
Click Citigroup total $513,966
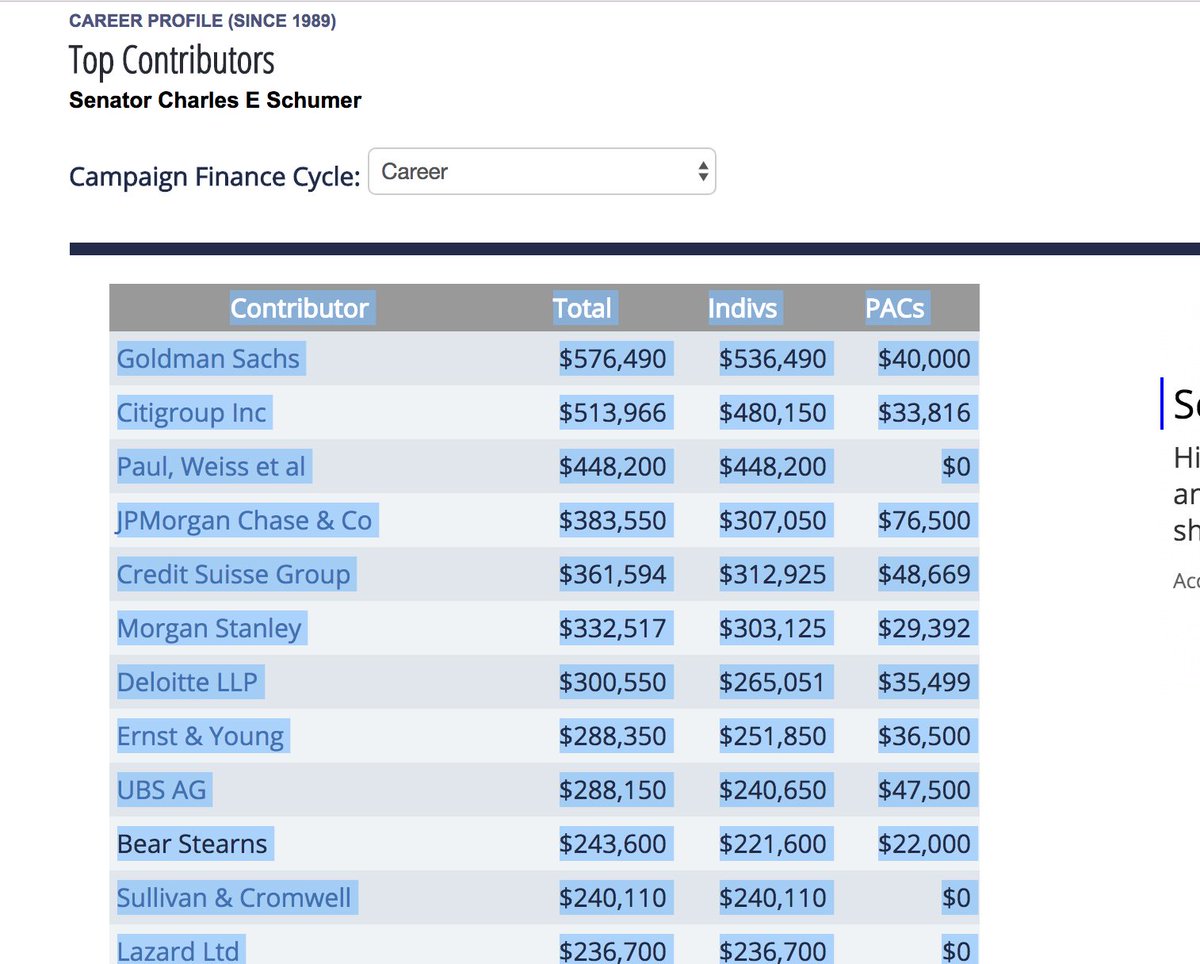tap(613, 412)
